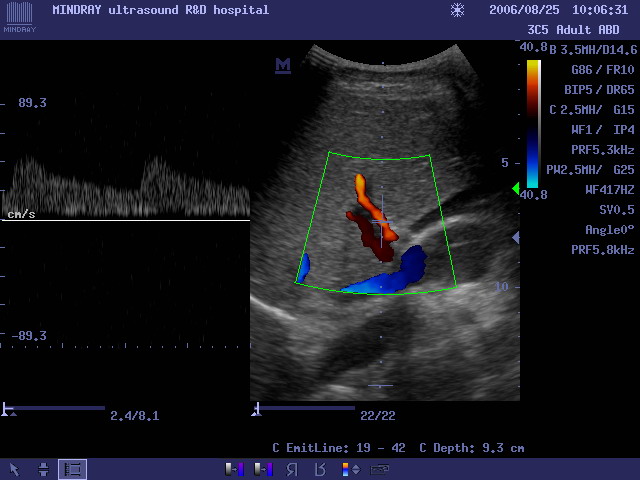640x480 pixels.
Task: Click the 'G86 / FR10' gain parameter
Action: click(x=602, y=70)
